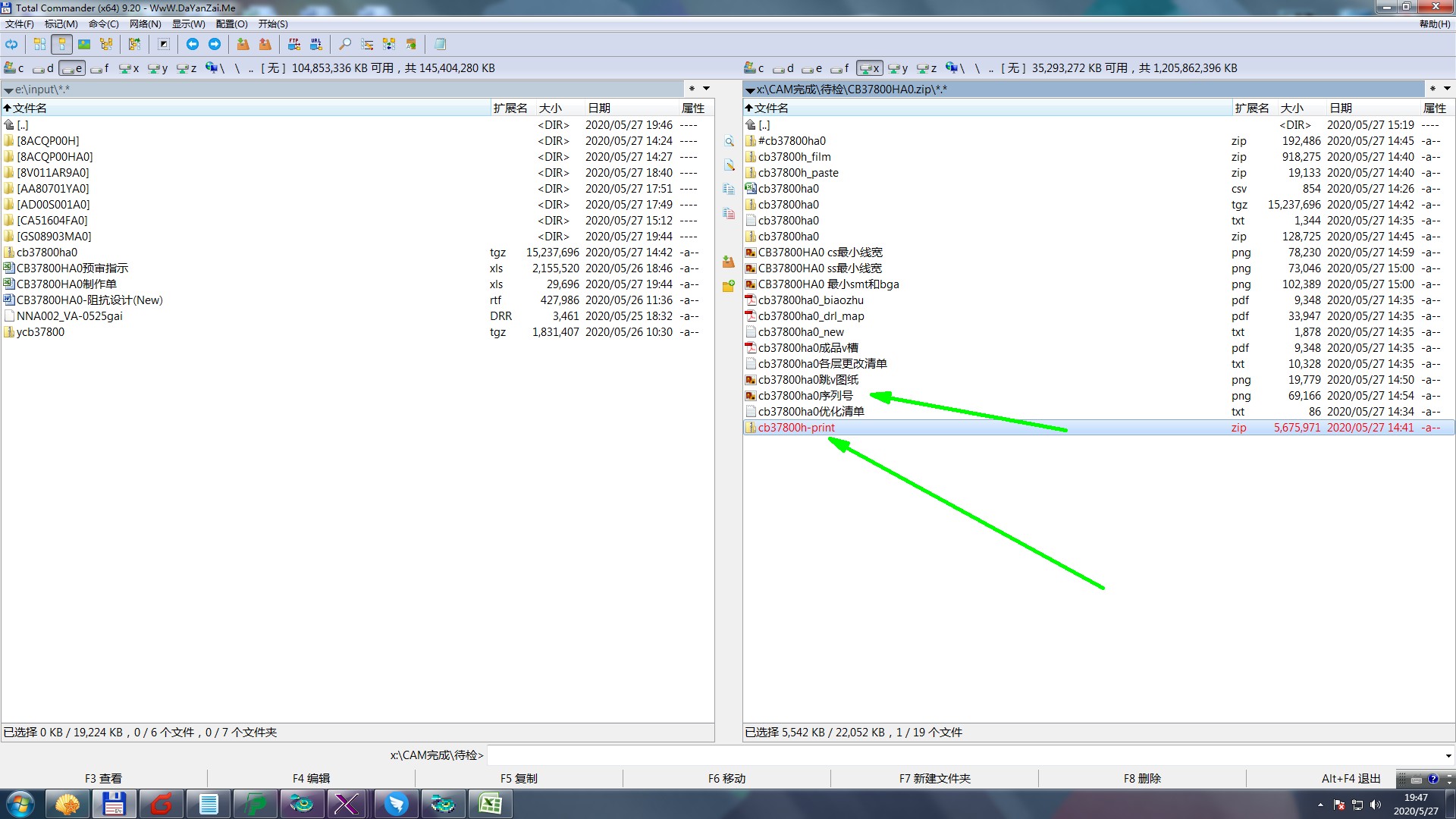1456x819 pixels.
Task: Click the Synchronize directories icon
Action: pos(389,44)
